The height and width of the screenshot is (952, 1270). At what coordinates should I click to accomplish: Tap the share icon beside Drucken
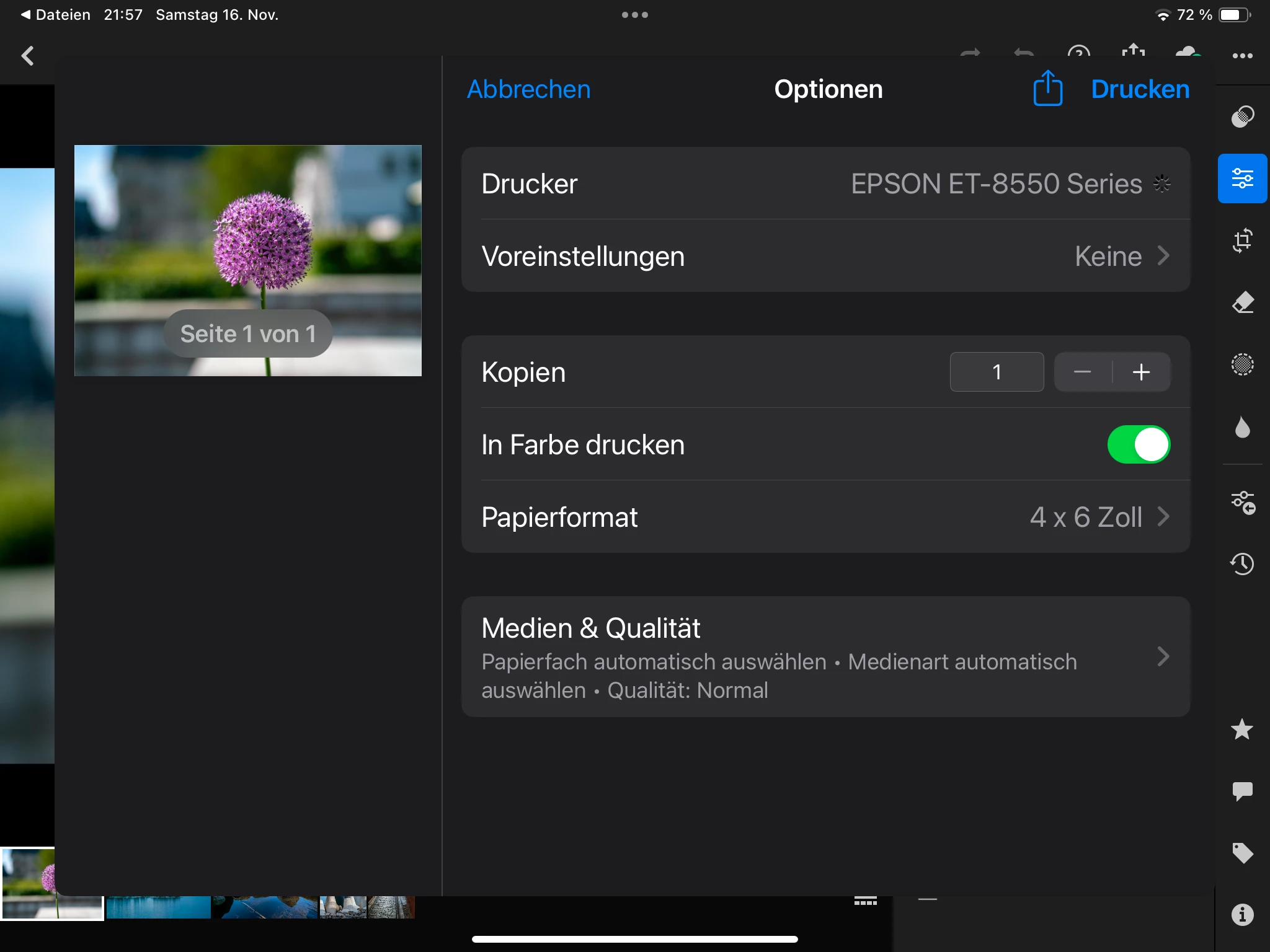1047,89
